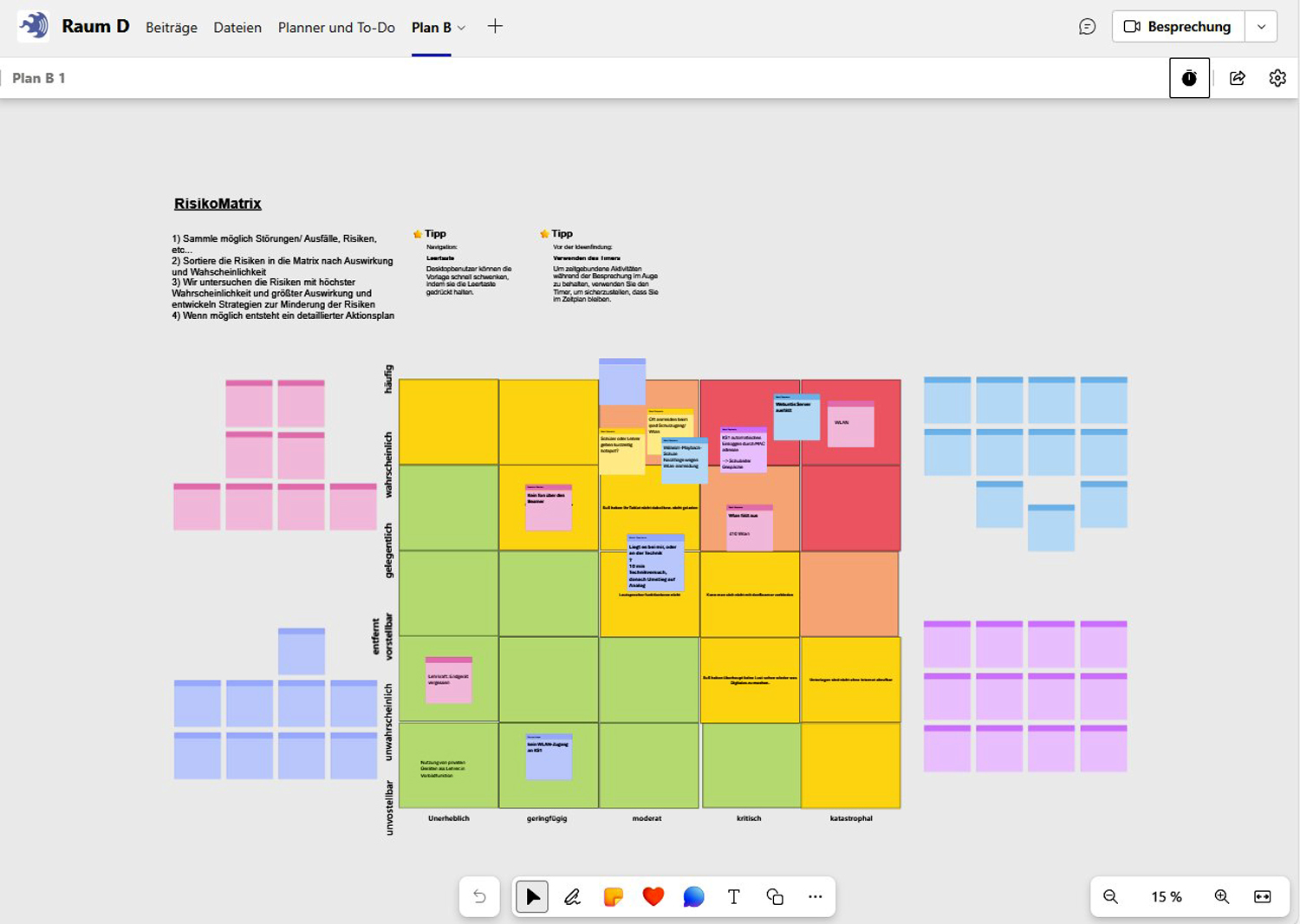The width and height of the screenshot is (1300, 924).
Task: Expand the Plan B tab chevron
Action: (x=462, y=28)
